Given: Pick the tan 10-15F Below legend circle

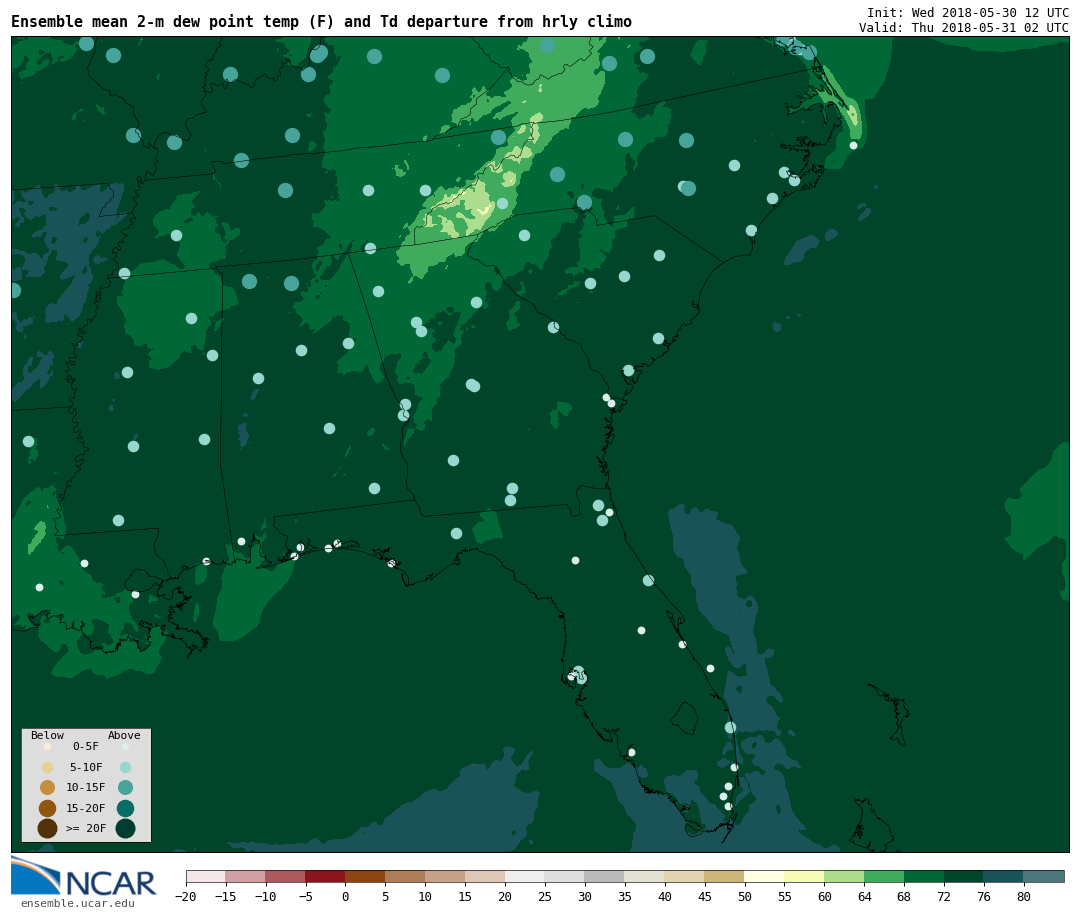Looking at the screenshot, I should click(x=47, y=787).
